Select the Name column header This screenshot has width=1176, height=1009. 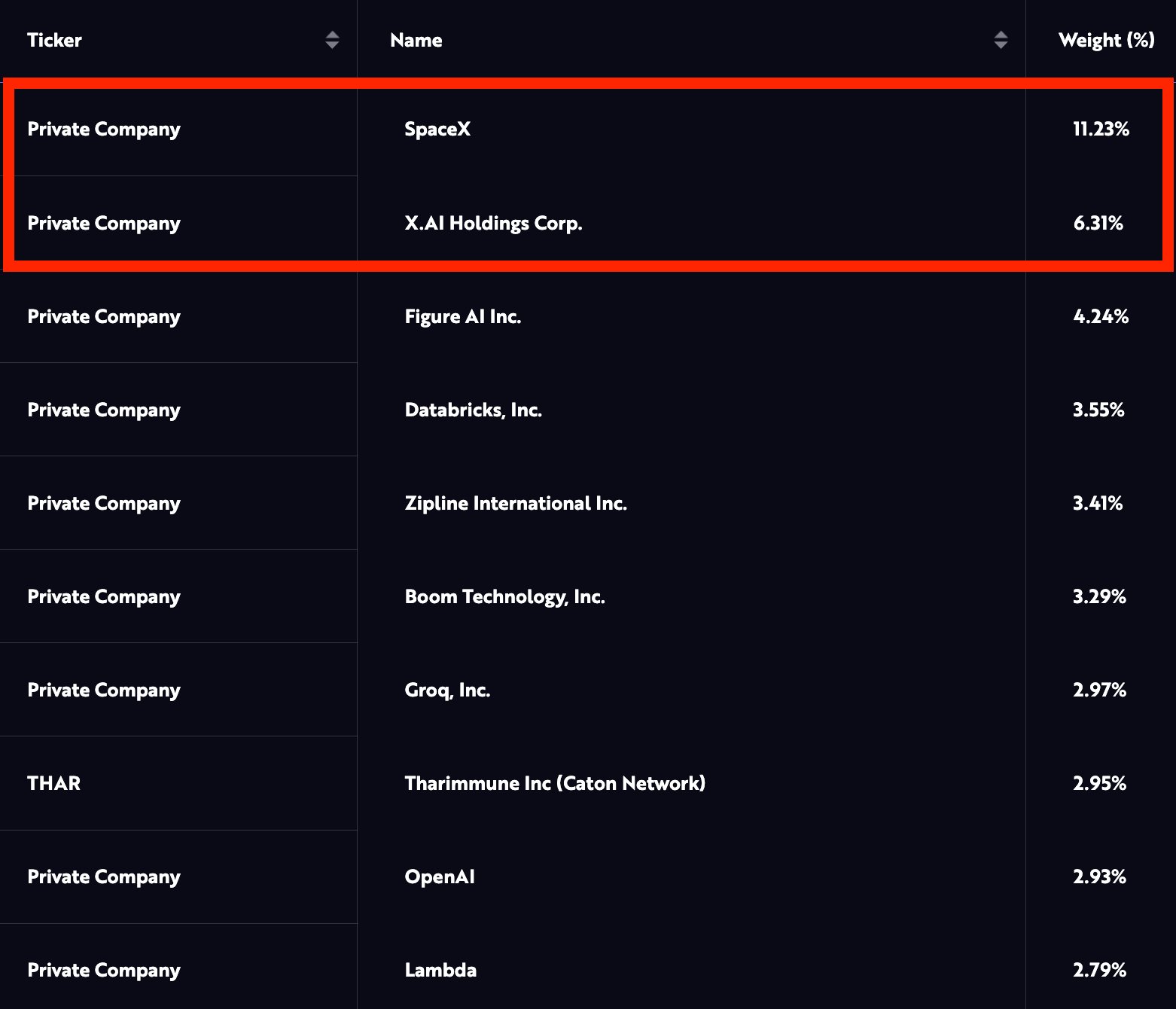pyautogui.click(x=416, y=40)
